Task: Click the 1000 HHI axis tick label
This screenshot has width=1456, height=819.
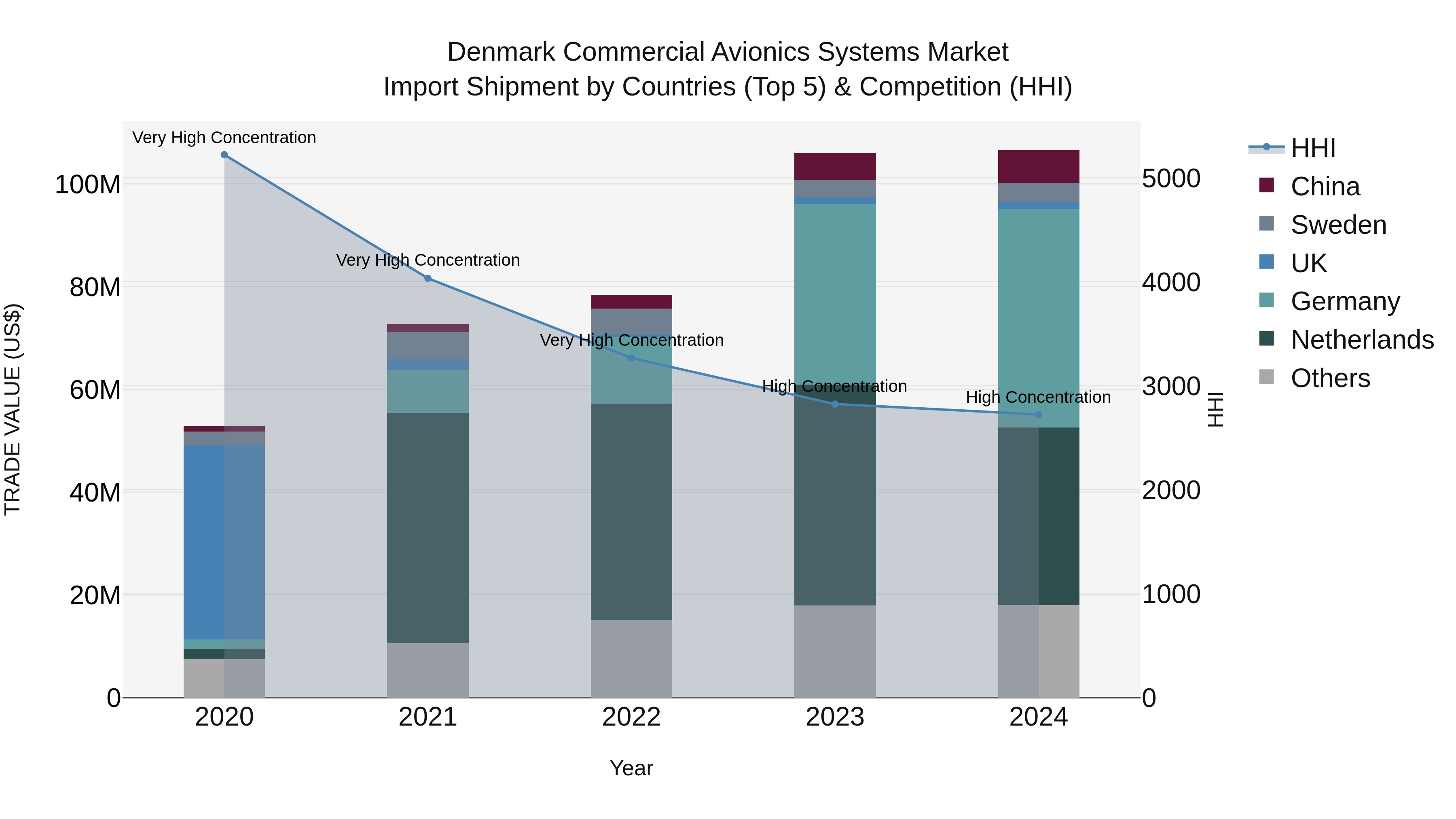Action: (1171, 594)
